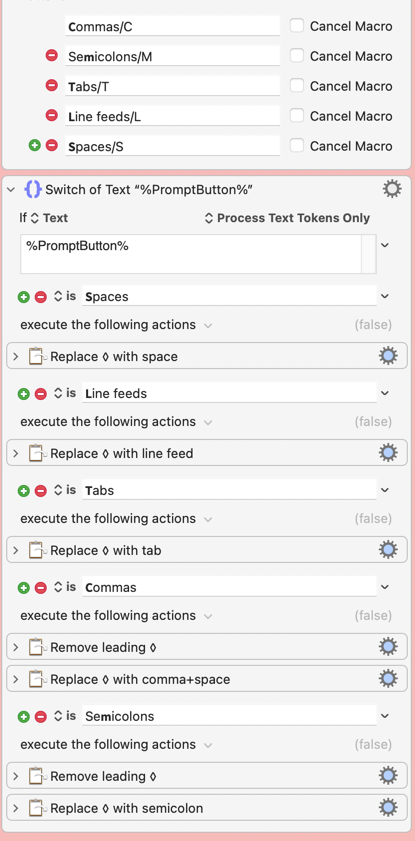The height and width of the screenshot is (841, 415).
Task: Expand the Replace ◊ with comma+space action
Action: pos(16,679)
